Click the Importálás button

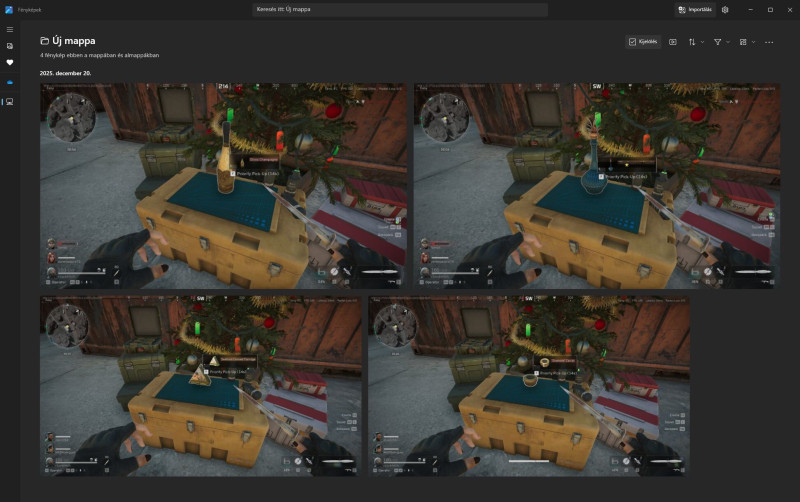695,10
